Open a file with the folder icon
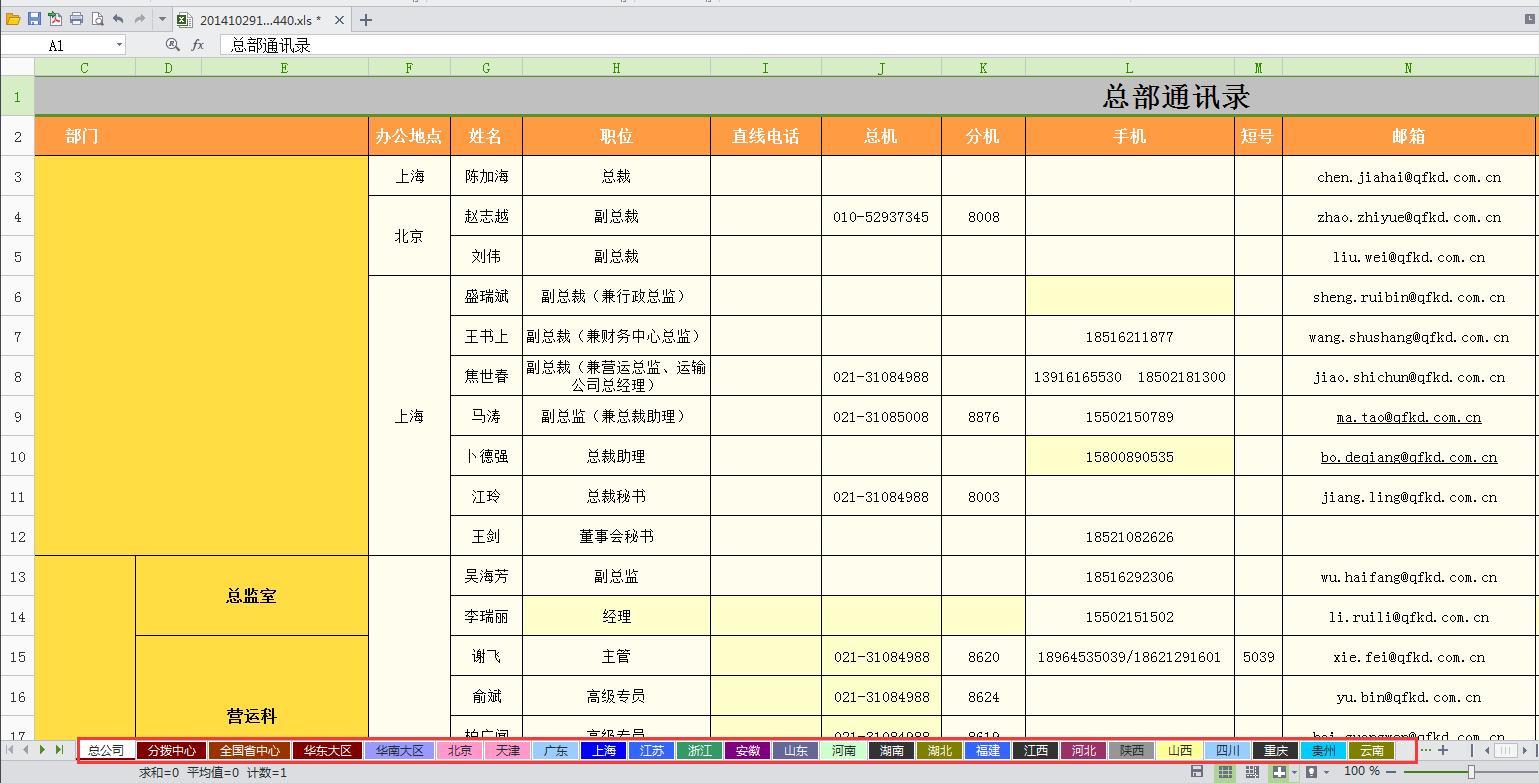The image size is (1539, 783). click(x=13, y=19)
